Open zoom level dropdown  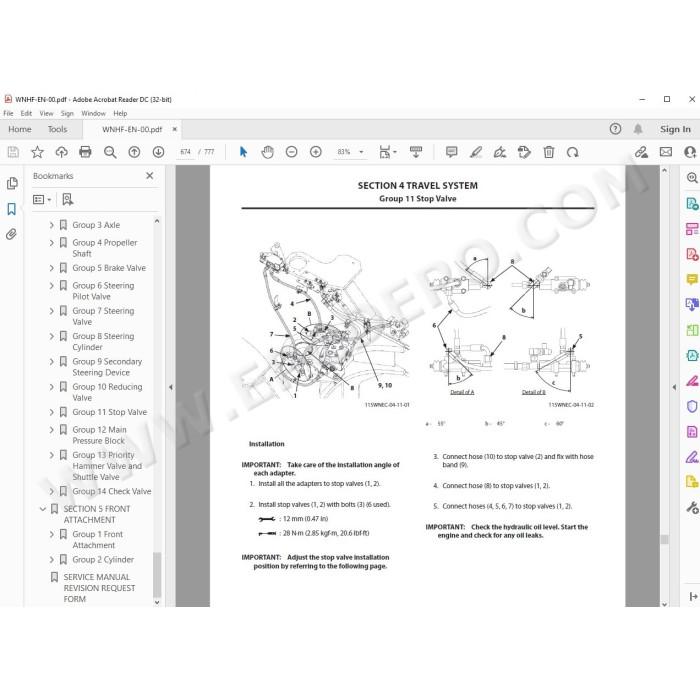click(361, 152)
